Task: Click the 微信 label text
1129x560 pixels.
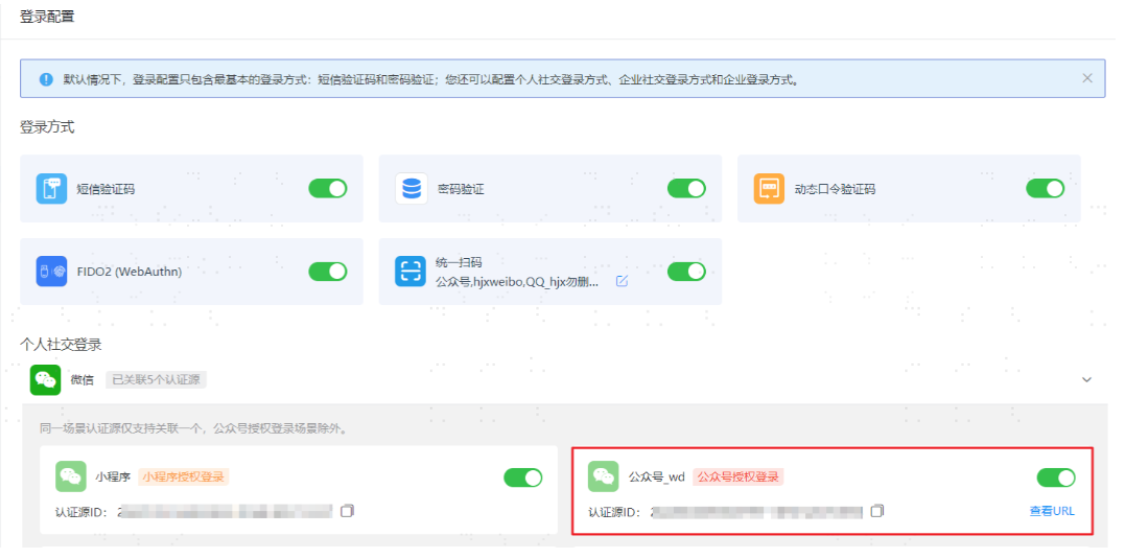Action: (81, 379)
